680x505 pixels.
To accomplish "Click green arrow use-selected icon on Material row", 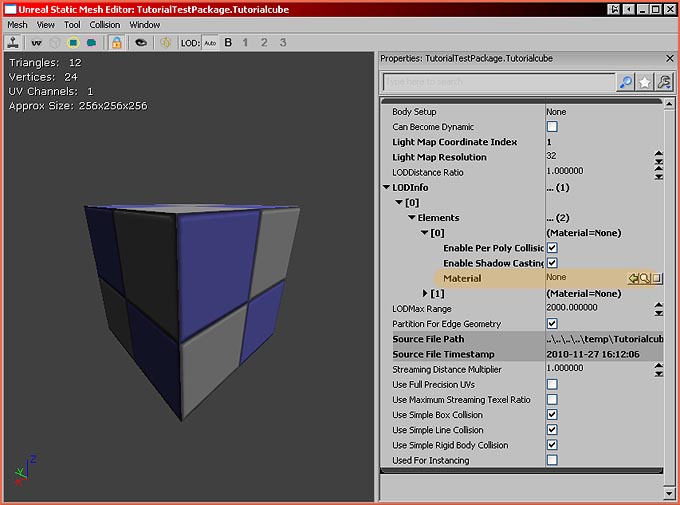I will [633, 278].
